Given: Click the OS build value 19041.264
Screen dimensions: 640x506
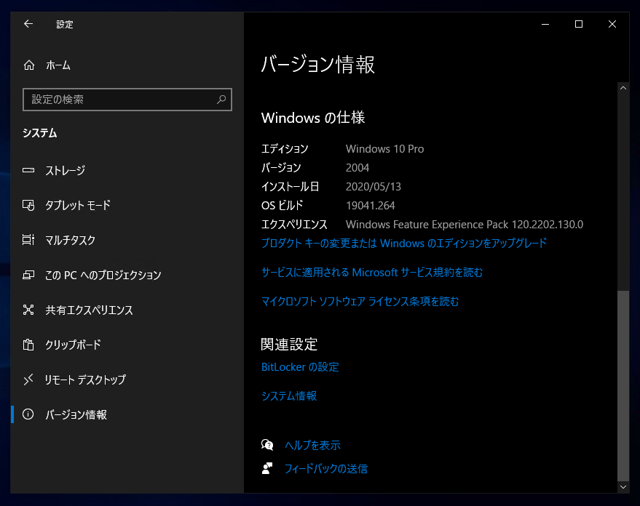Looking at the screenshot, I should pyautogui.click(x=371, y=205).
